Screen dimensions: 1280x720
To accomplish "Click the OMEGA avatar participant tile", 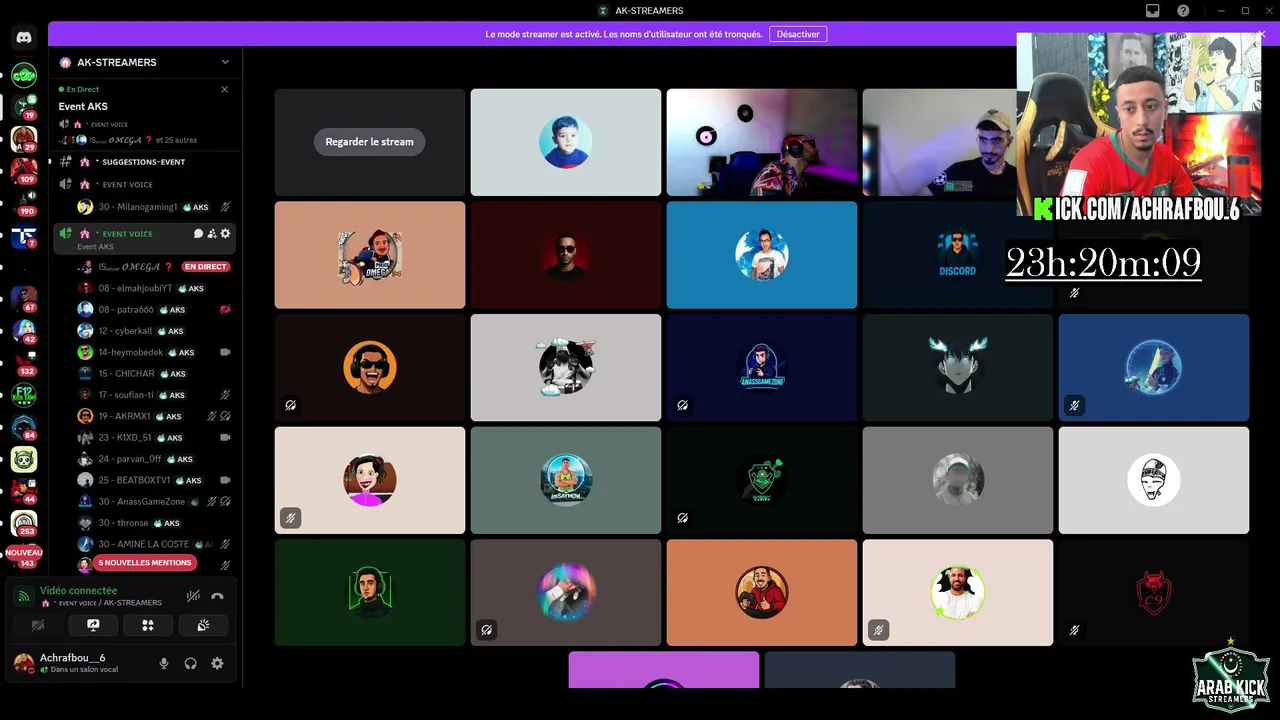I will point(370,254).
